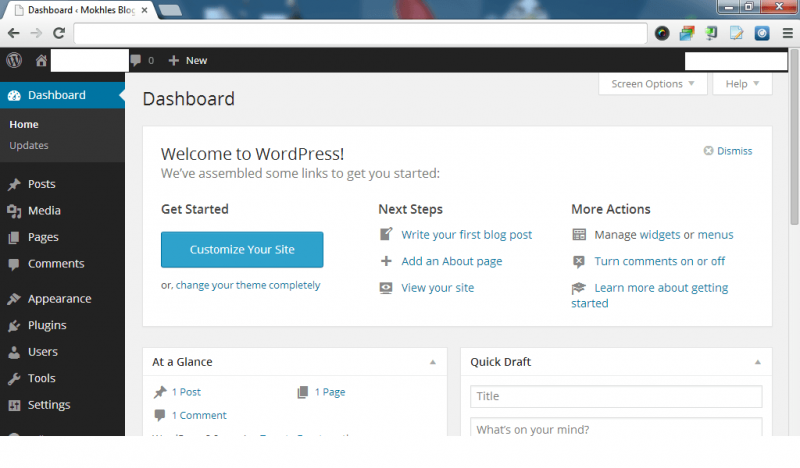Click the Customize Your Site button
The height and width of the screenshot is (468, 800).
tap(242, 250)
